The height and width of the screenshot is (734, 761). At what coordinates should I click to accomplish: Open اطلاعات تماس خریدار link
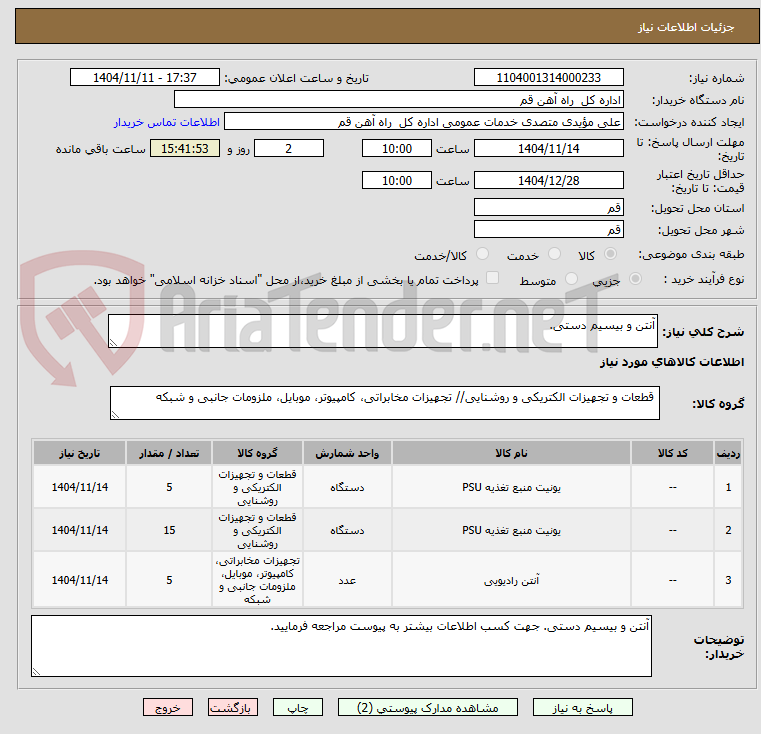(166, 122)
